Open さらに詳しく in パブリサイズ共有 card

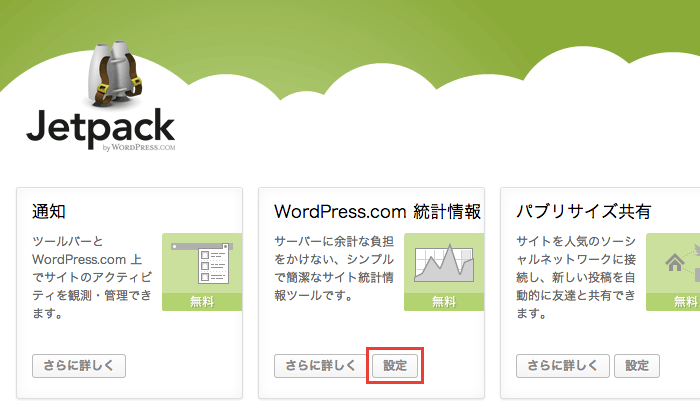click(562, 366)
